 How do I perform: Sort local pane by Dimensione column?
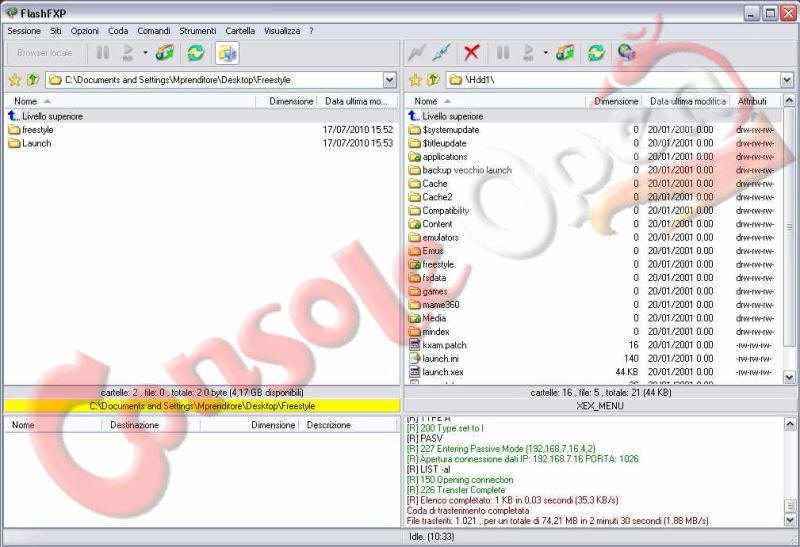pos(286,101)
